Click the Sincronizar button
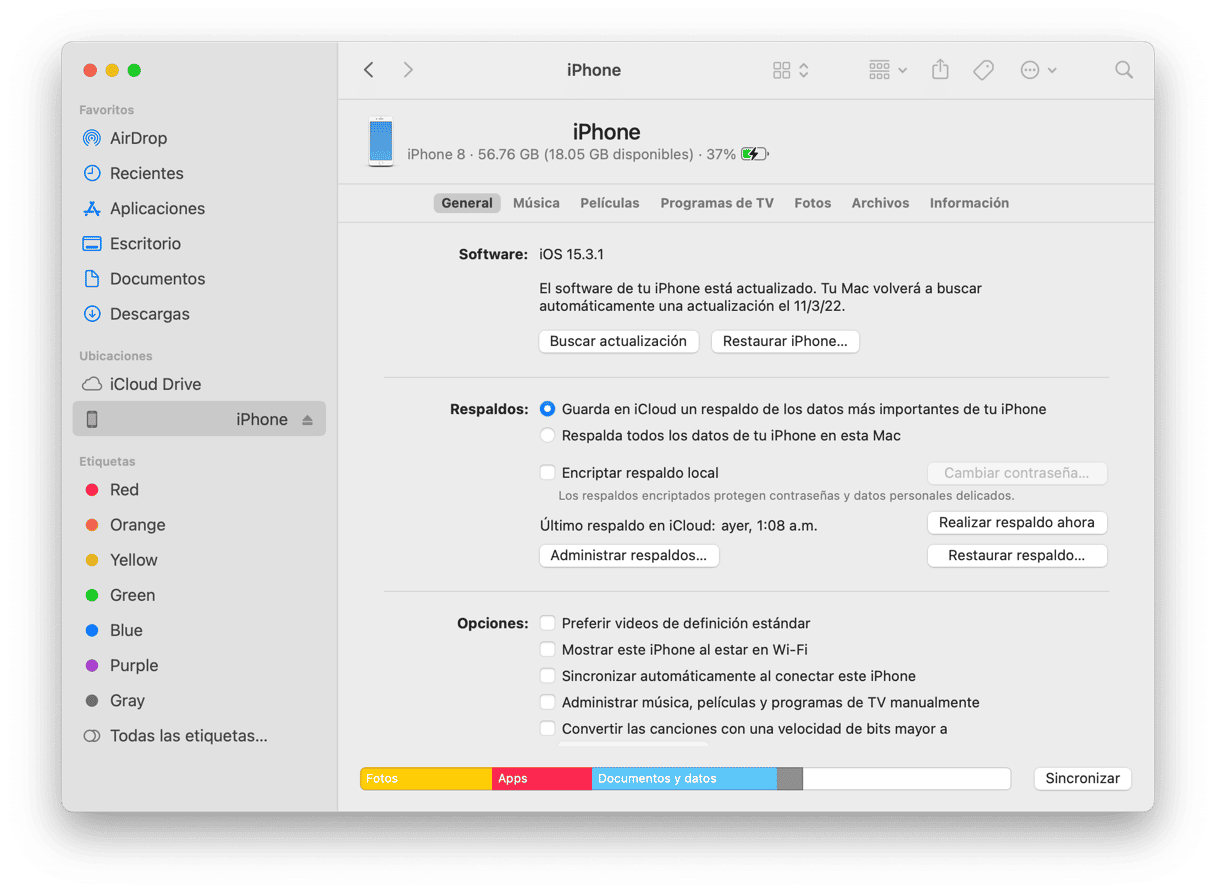The image size is (1216, 893). 1082,778
